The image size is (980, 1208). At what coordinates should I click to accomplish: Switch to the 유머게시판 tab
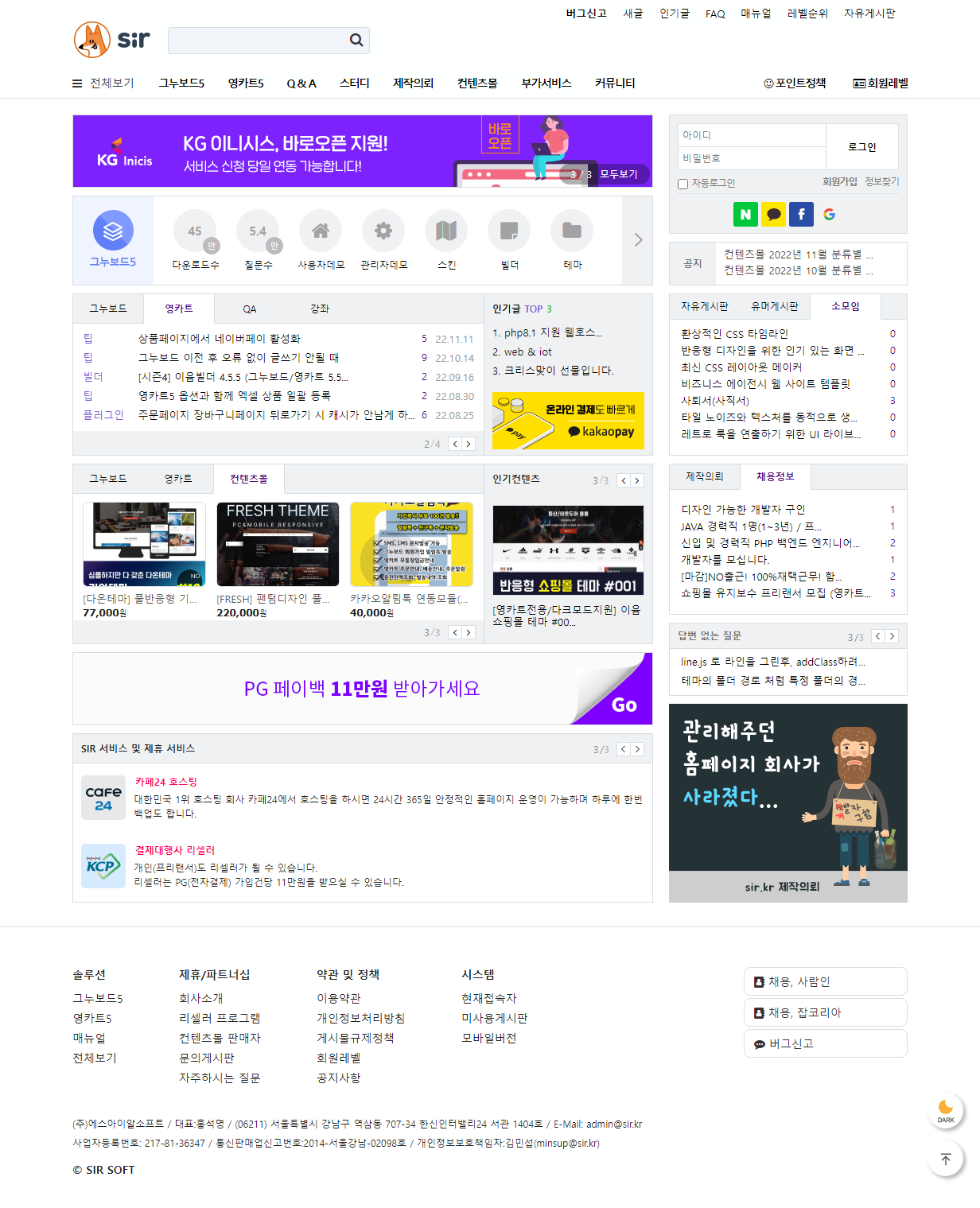(x=774, y=306)
